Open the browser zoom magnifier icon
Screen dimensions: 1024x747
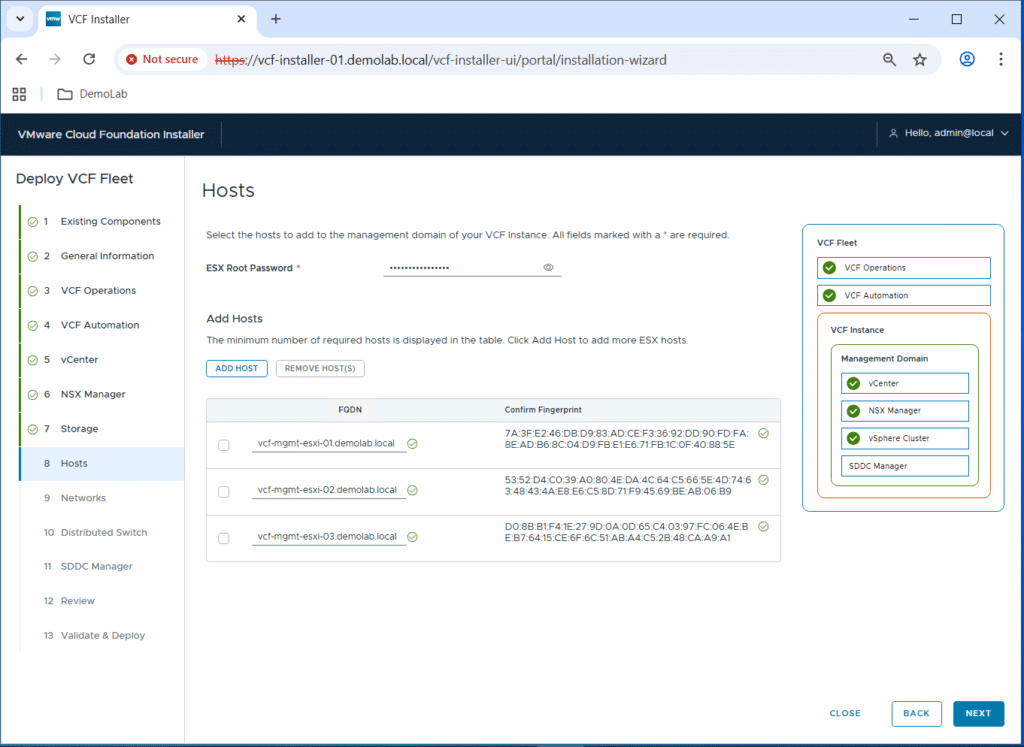(889, 59)
